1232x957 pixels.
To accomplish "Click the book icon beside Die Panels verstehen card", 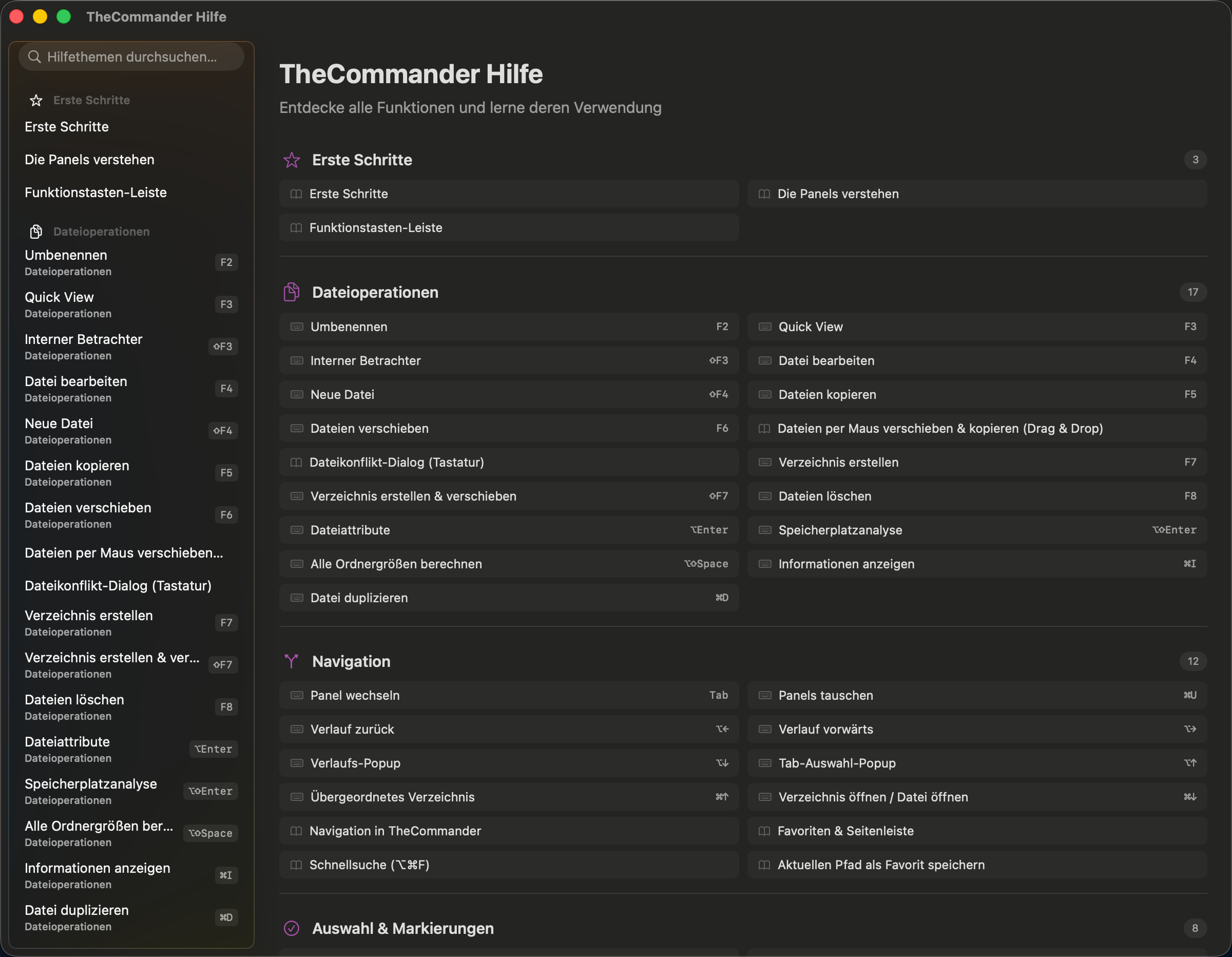I will [764, 194].
